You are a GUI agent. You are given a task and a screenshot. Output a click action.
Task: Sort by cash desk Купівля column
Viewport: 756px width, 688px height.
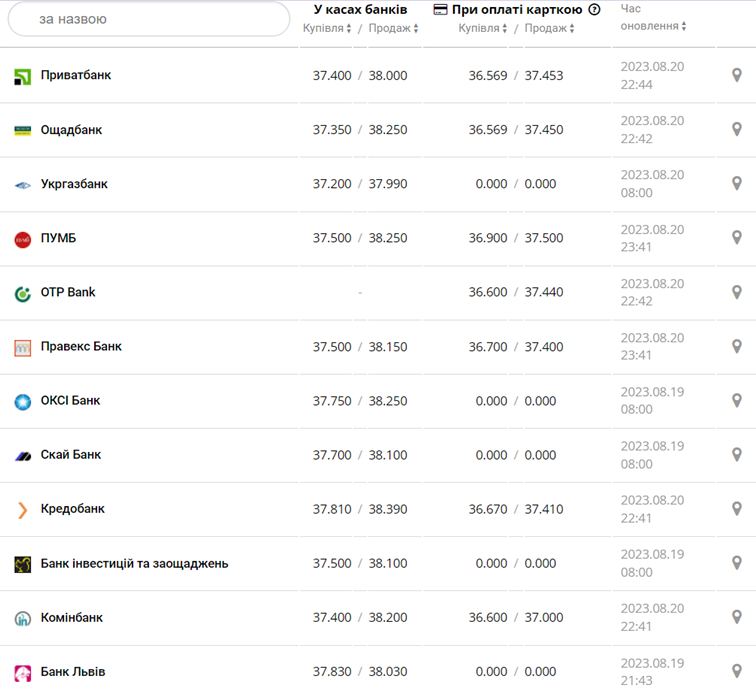coord(327,28)
